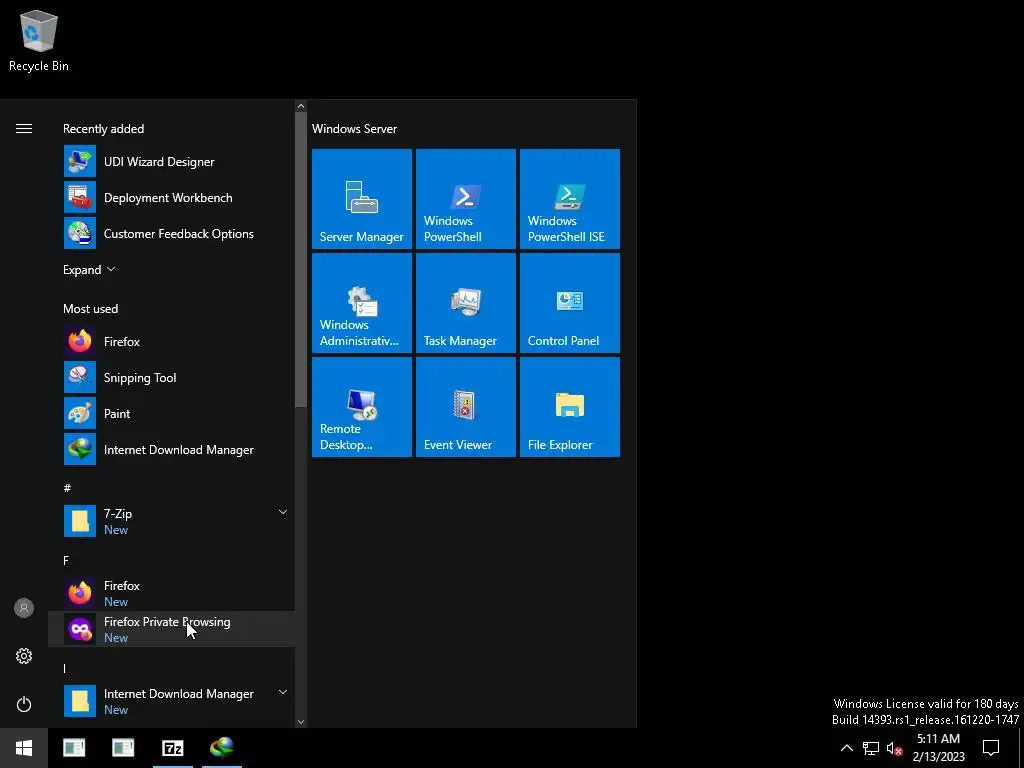Click scroll down arrow of app list
The image size is (1024, 768).
[x=300, y=722]
